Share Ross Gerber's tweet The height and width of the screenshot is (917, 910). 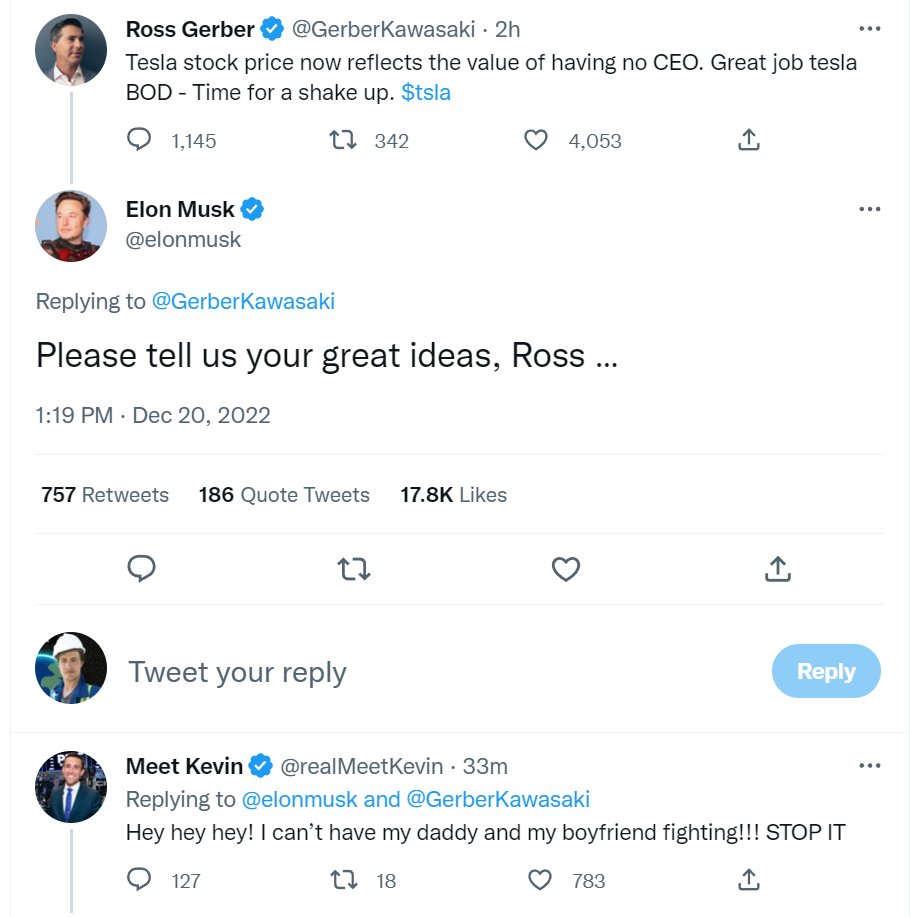(x=748, y=140)
